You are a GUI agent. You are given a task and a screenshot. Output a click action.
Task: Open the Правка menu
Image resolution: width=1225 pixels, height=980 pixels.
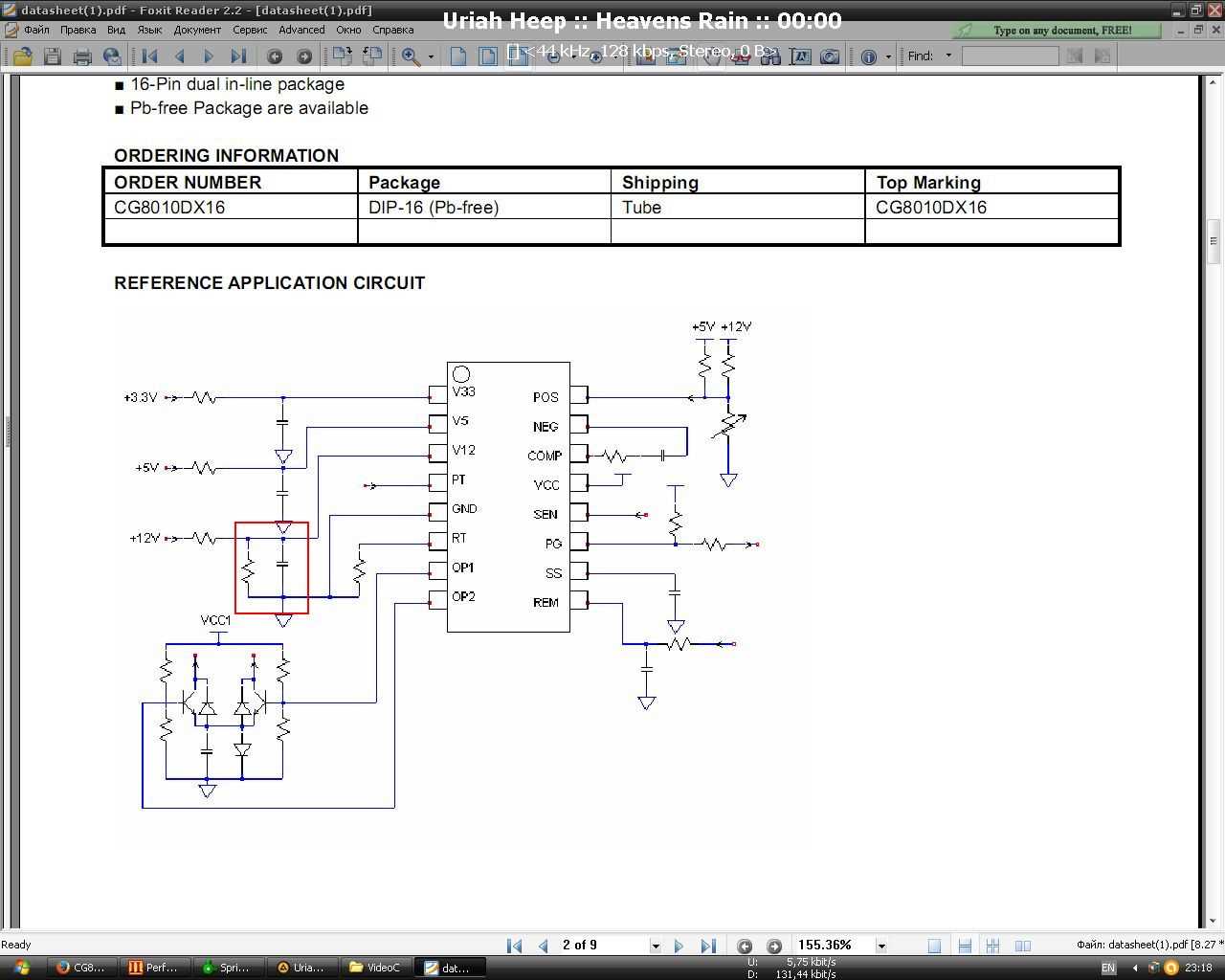78,30
